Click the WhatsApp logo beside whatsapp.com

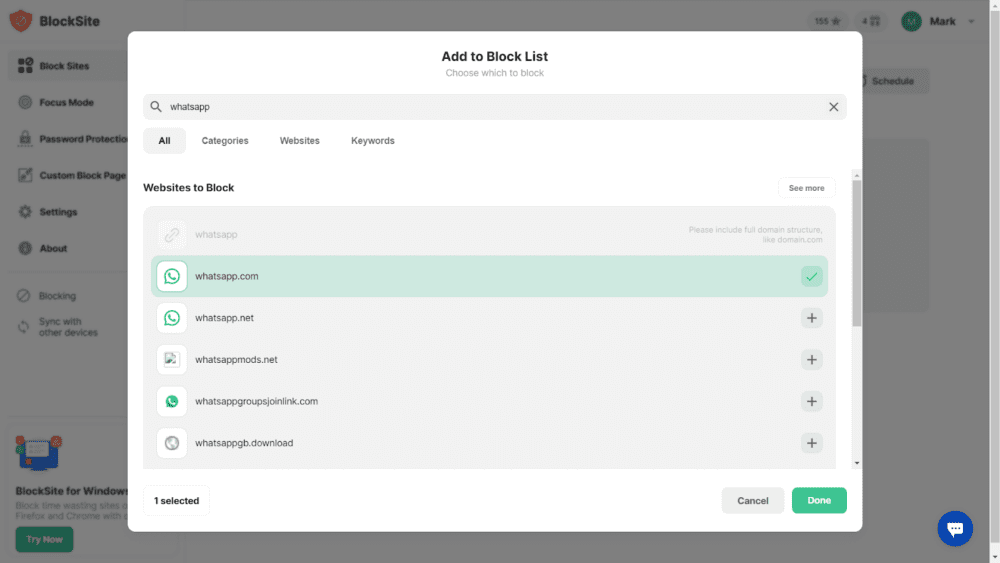click(172, 276)
